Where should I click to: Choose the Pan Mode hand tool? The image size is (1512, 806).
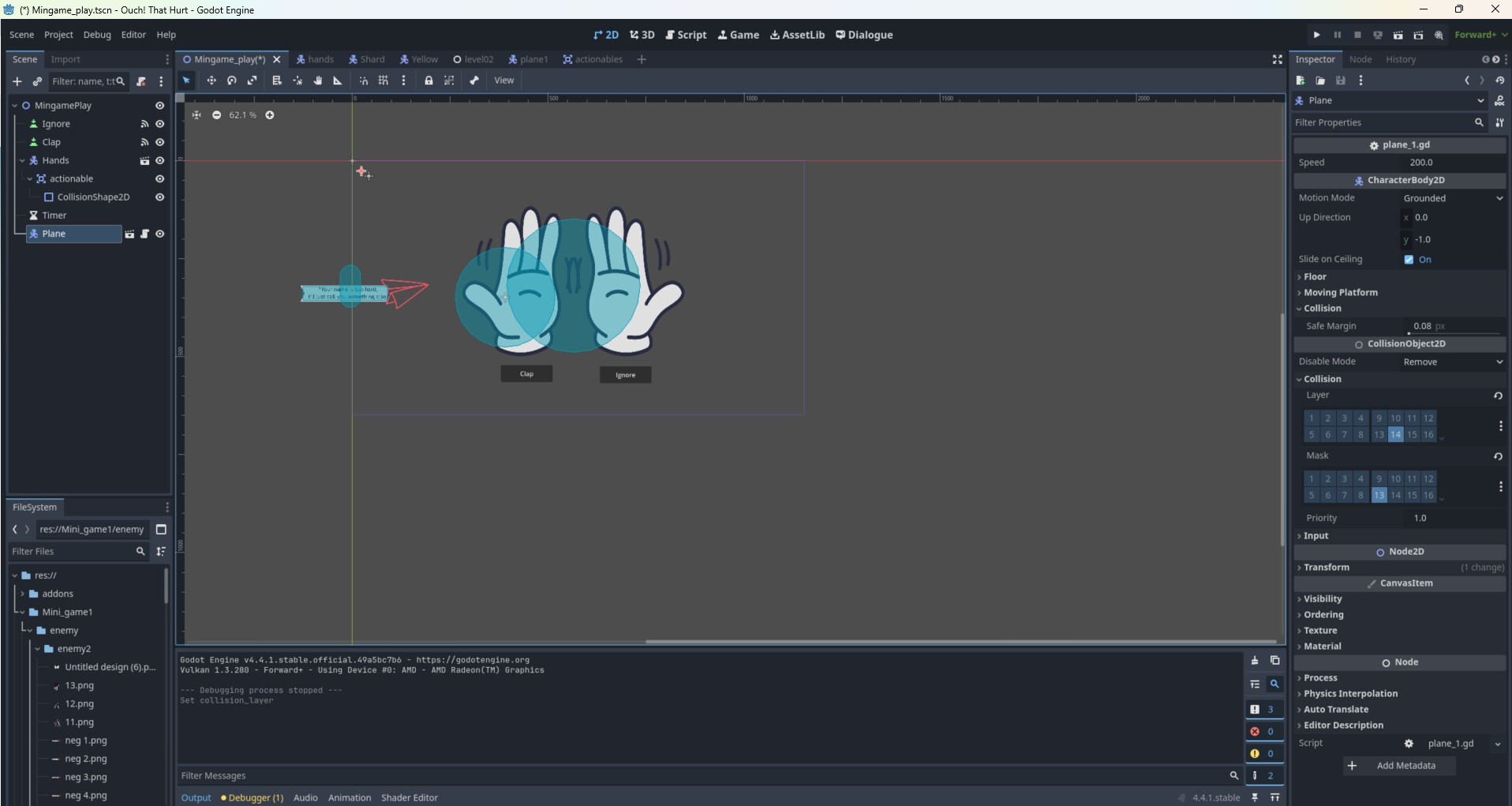point(318,81)
